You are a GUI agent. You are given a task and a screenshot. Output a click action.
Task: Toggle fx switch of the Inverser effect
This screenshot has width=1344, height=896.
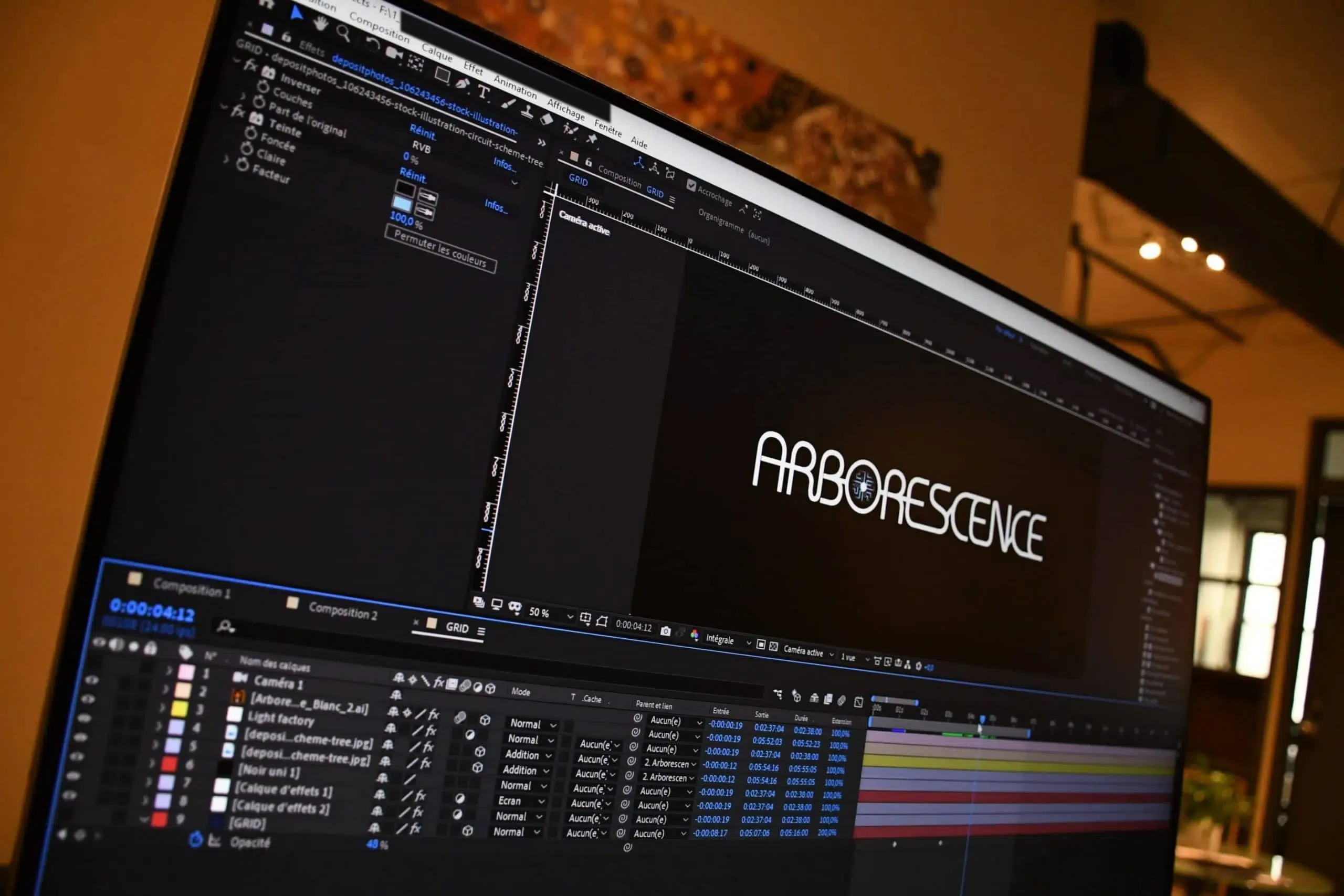pyautogui.click(x=251, y=65)
